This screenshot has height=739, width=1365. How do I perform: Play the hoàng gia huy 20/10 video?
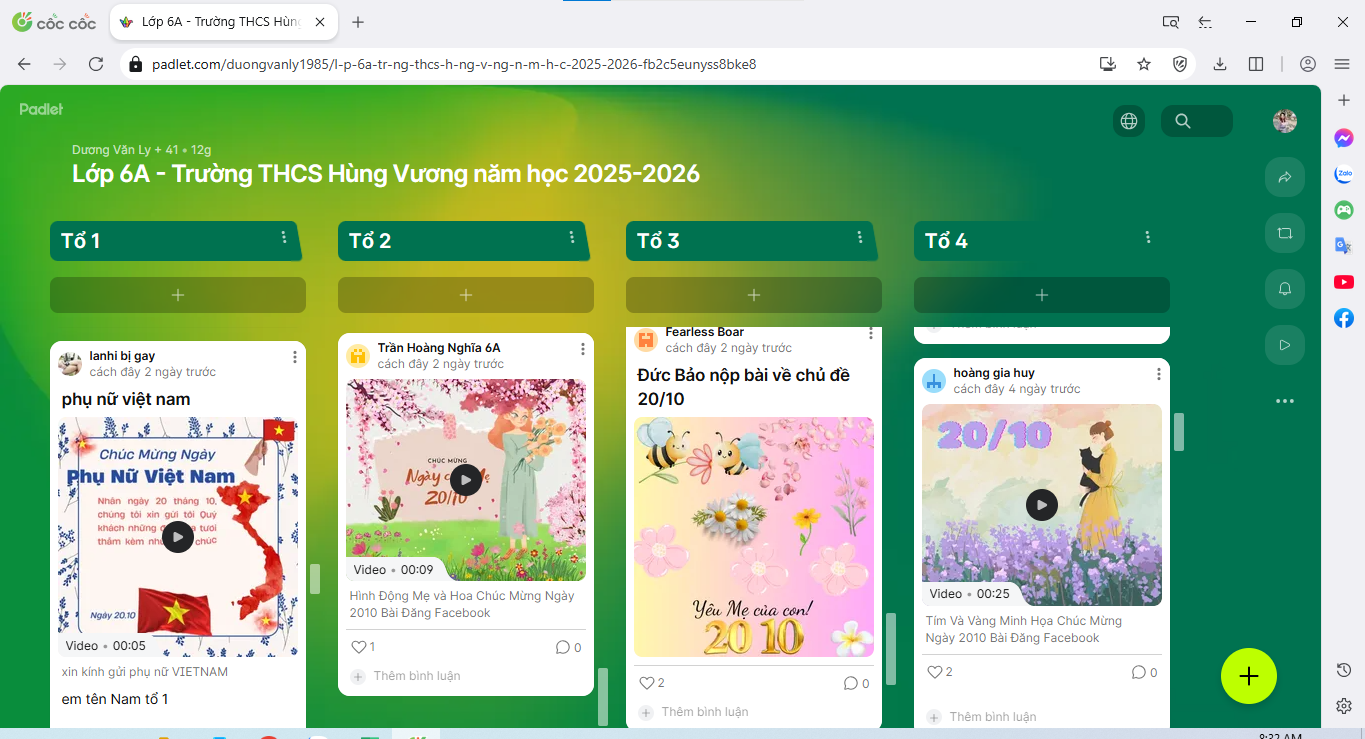pyautogui.click(x=1041, y=505)
